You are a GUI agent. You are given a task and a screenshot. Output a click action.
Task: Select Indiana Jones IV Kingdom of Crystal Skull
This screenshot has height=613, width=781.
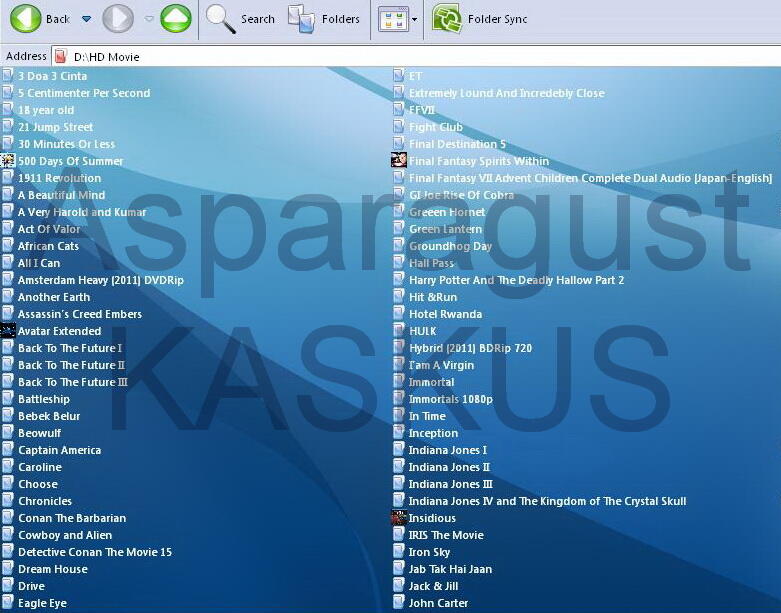(x=547, y=501)
